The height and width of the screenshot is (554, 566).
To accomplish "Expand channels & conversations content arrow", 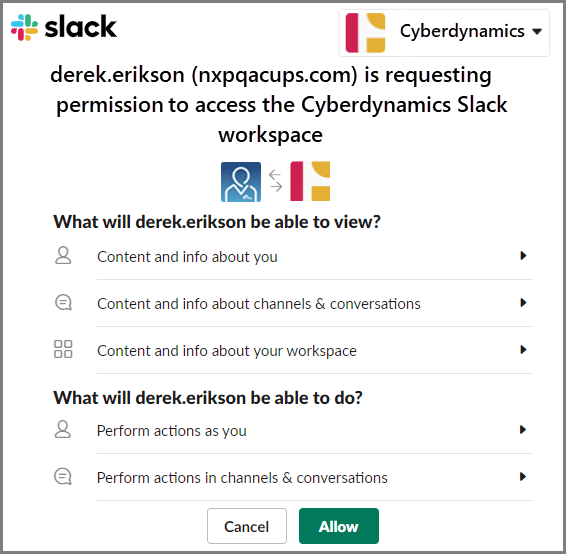I will point(523,303).
